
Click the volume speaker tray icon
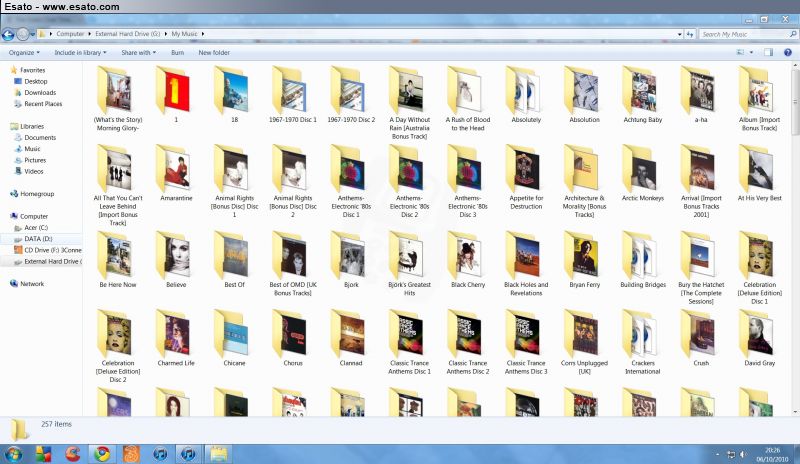click(743, 454)
